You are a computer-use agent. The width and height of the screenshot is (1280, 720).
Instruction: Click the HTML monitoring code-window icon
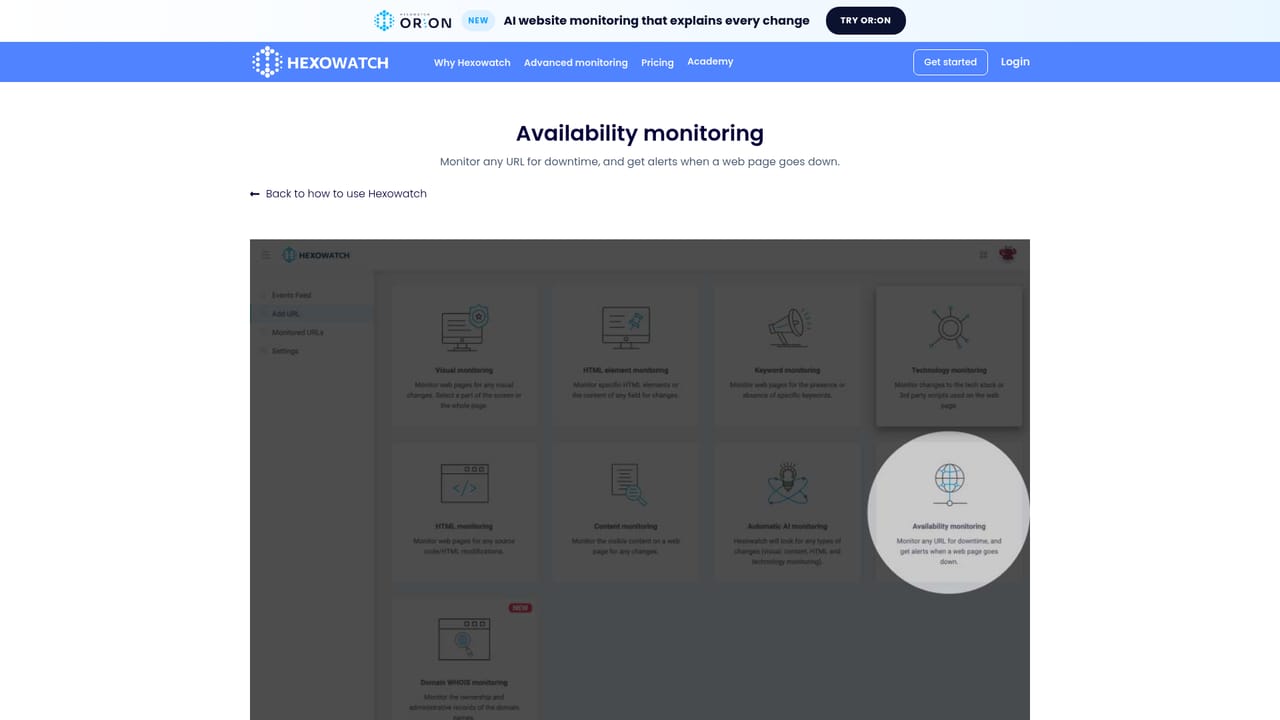(x=465, y=484)
